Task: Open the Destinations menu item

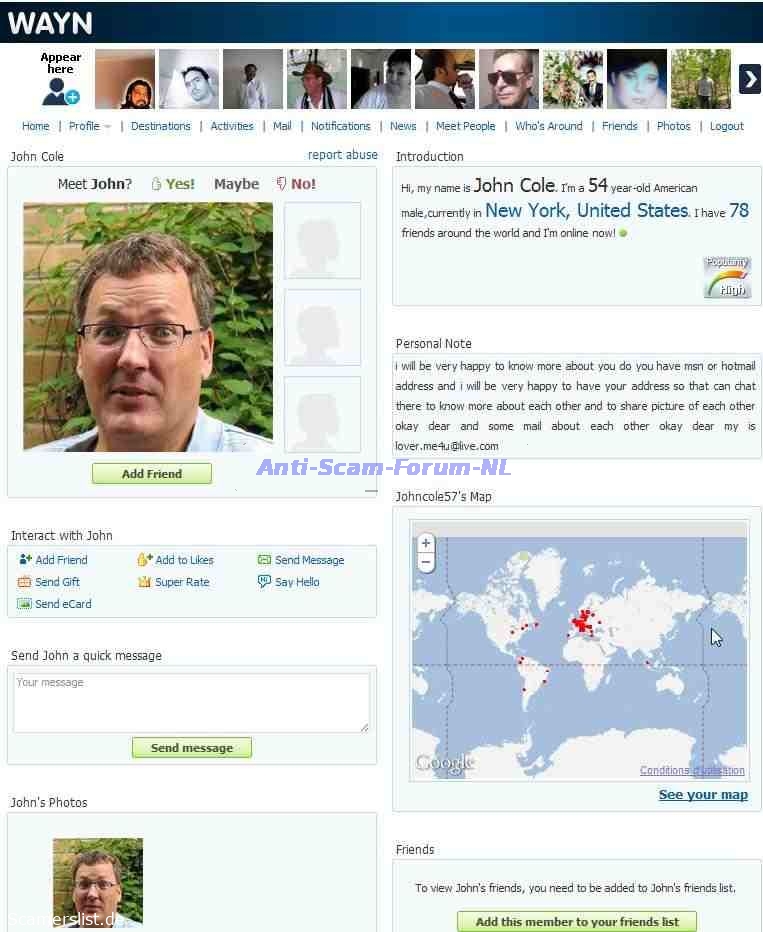Action: tap(160, 126)
